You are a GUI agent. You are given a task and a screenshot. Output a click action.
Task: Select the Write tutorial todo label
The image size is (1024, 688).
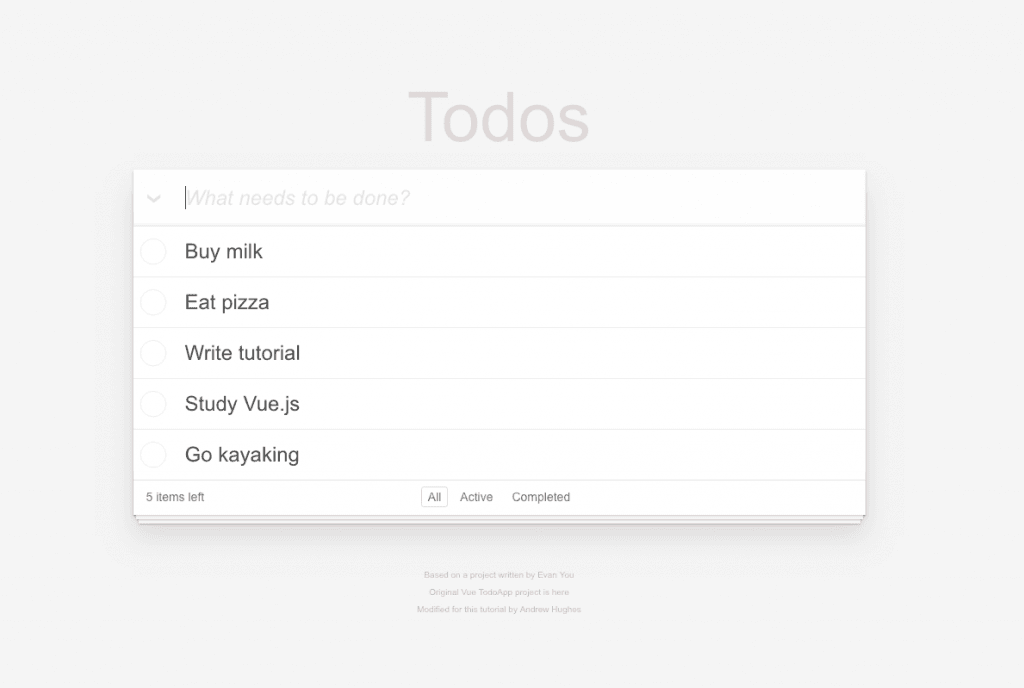click(x=242, y=353)
